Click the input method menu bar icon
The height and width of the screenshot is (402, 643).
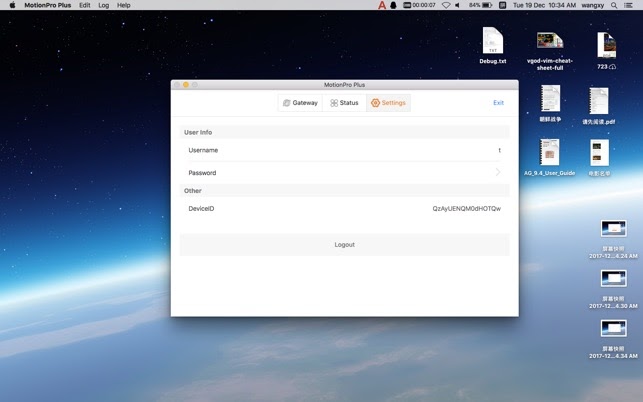(502, 5)
